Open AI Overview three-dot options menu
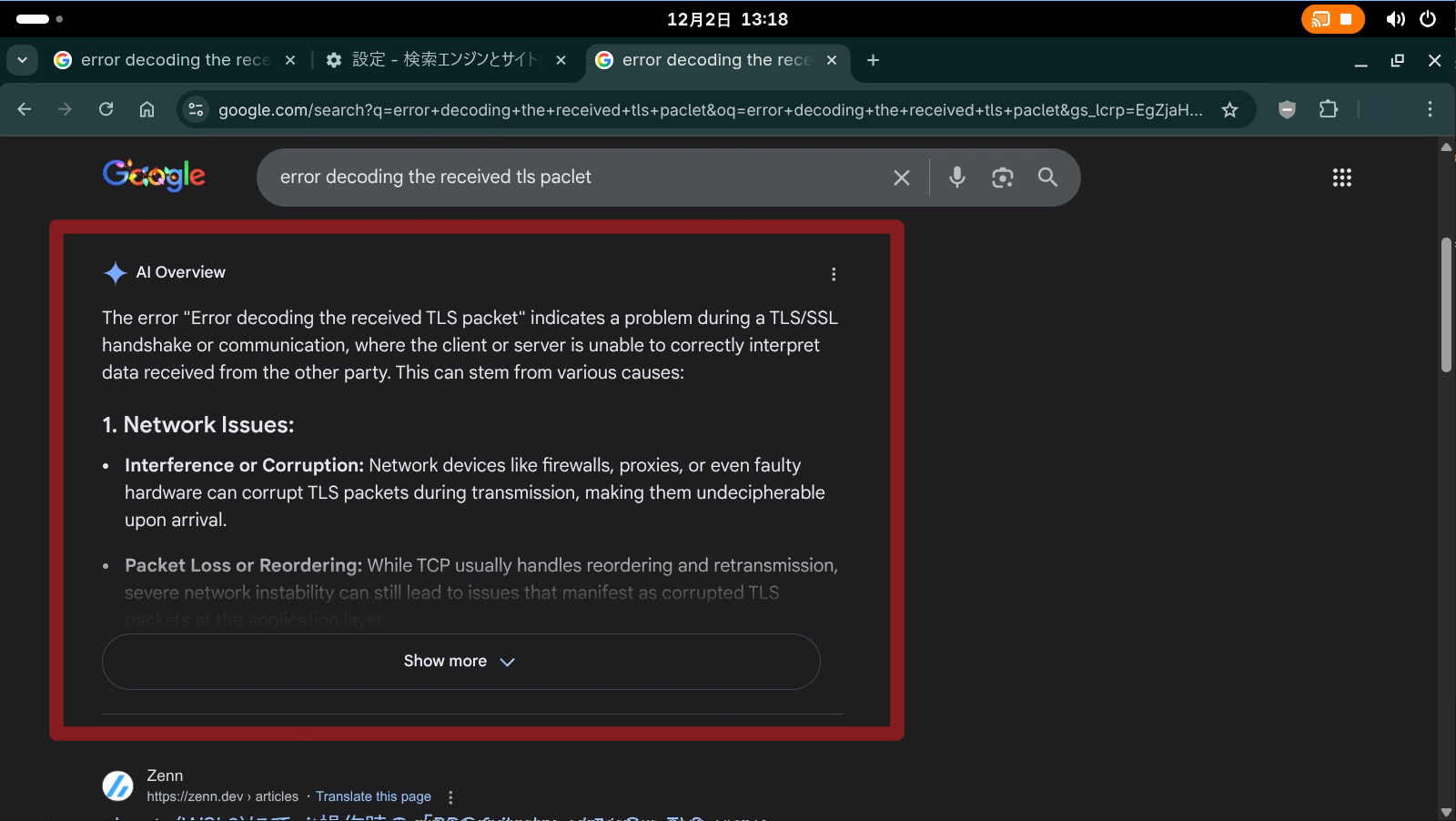 click(x=833, y=274)
